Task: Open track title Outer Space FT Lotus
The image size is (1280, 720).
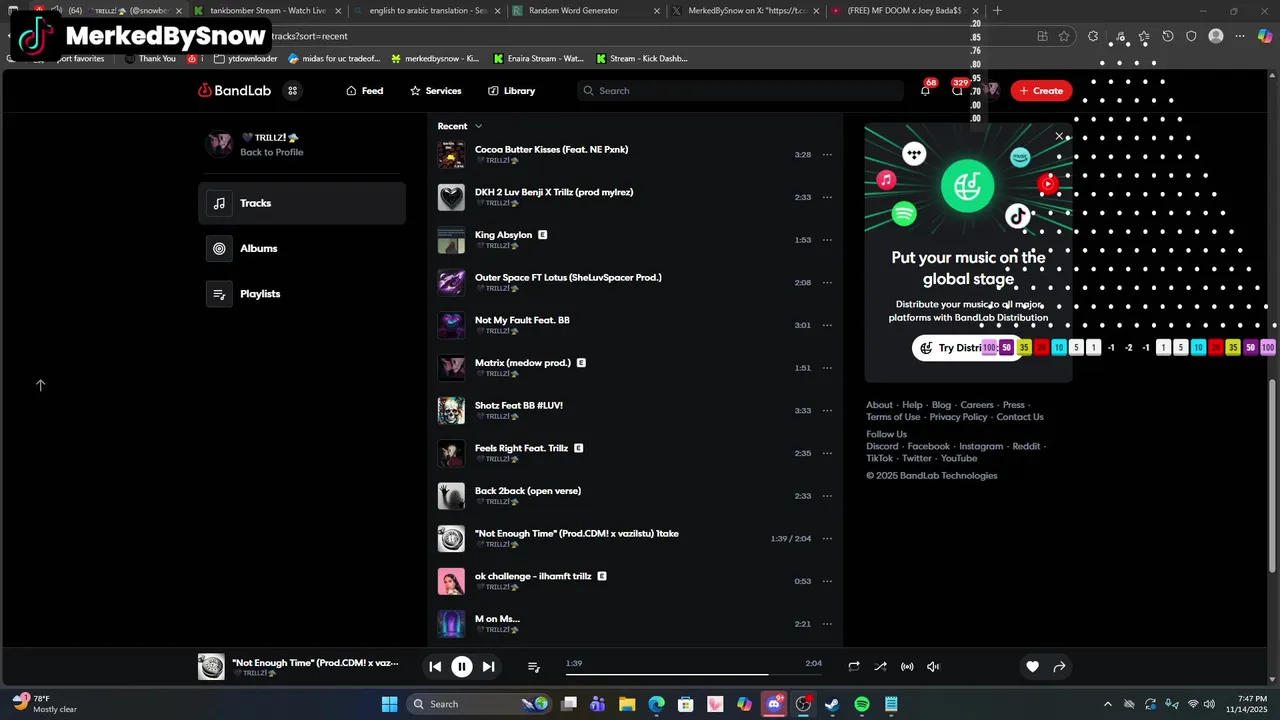Action: 568,277
